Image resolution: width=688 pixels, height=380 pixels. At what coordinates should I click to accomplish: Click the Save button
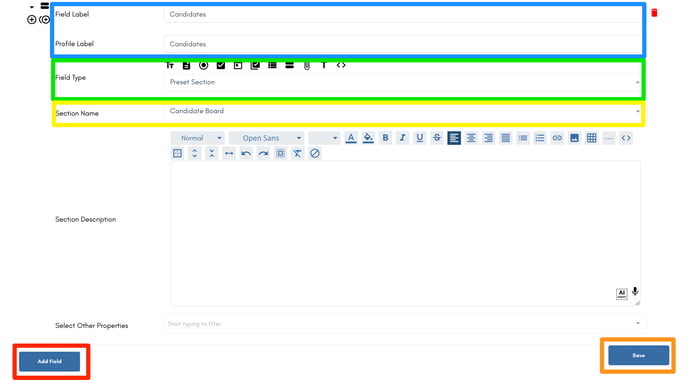638,355
